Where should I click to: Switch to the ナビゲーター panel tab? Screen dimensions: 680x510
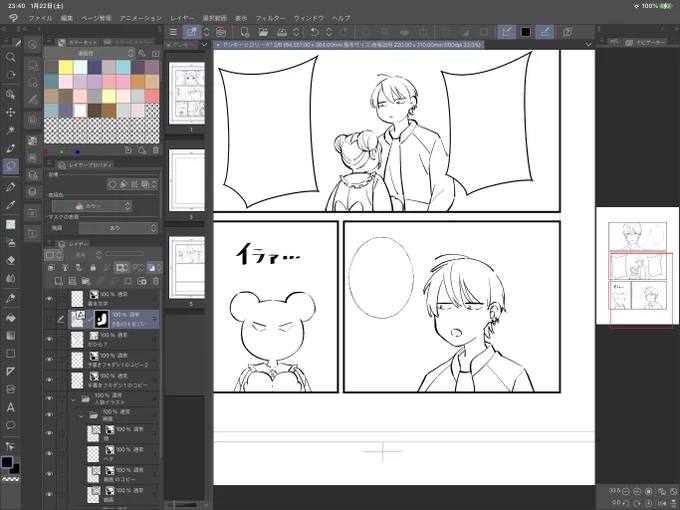645,42
